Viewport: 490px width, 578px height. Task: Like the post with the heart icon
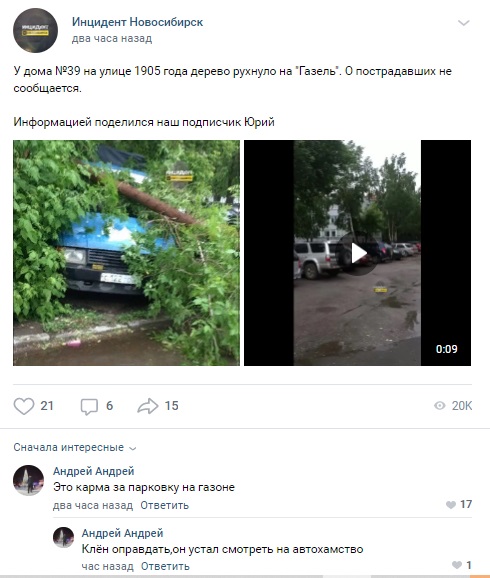(x=24, y=406)
